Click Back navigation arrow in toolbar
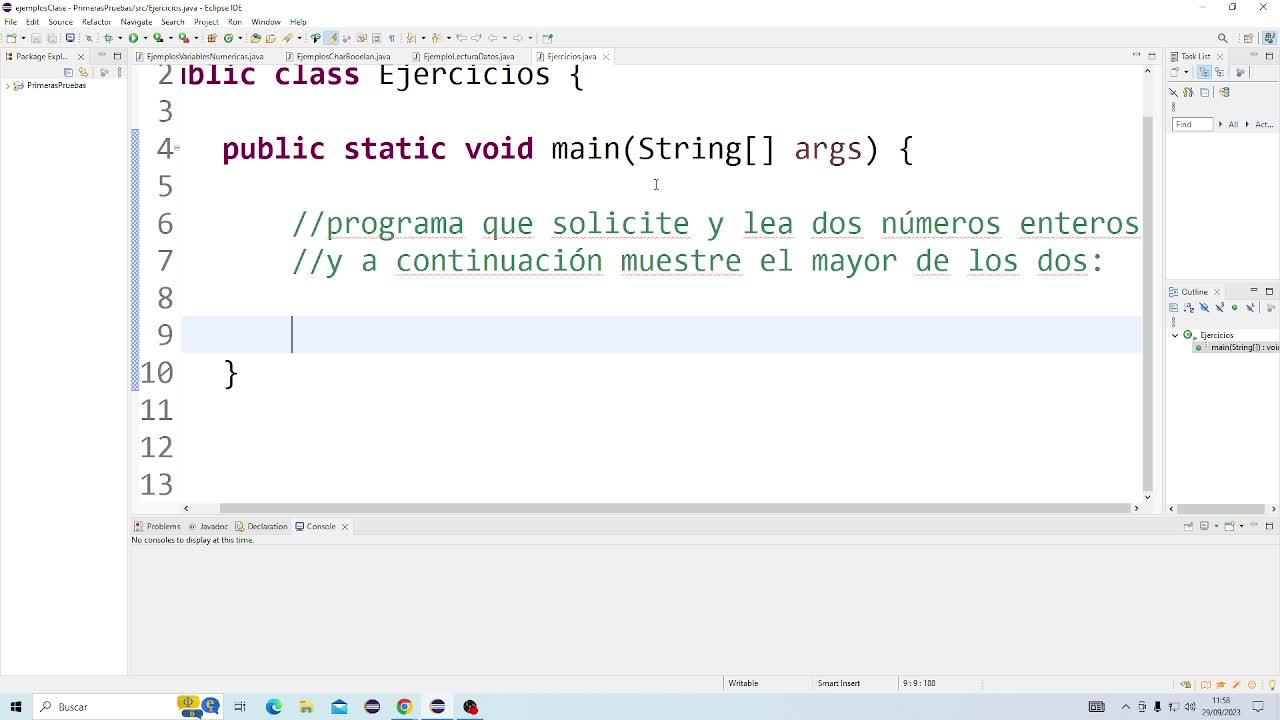This screenshot has height=720, width=1280. (492, 38)
